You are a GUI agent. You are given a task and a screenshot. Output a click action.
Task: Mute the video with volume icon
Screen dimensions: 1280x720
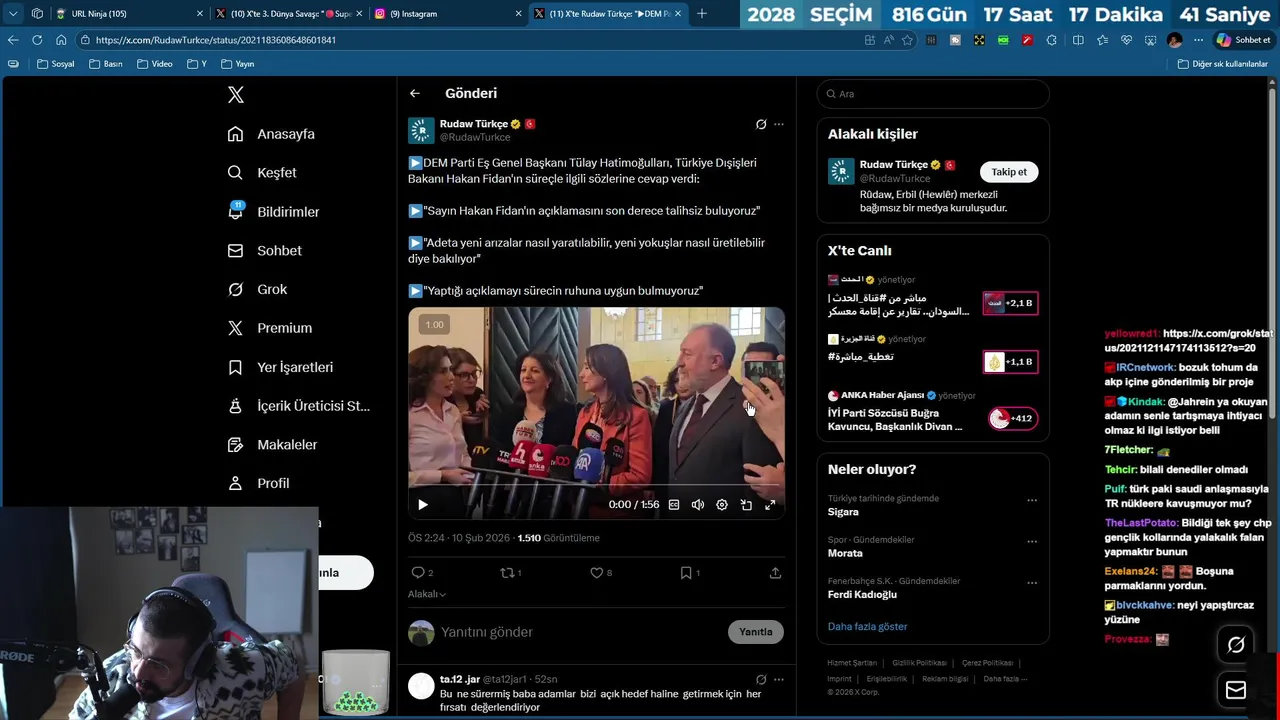(698, 505)
